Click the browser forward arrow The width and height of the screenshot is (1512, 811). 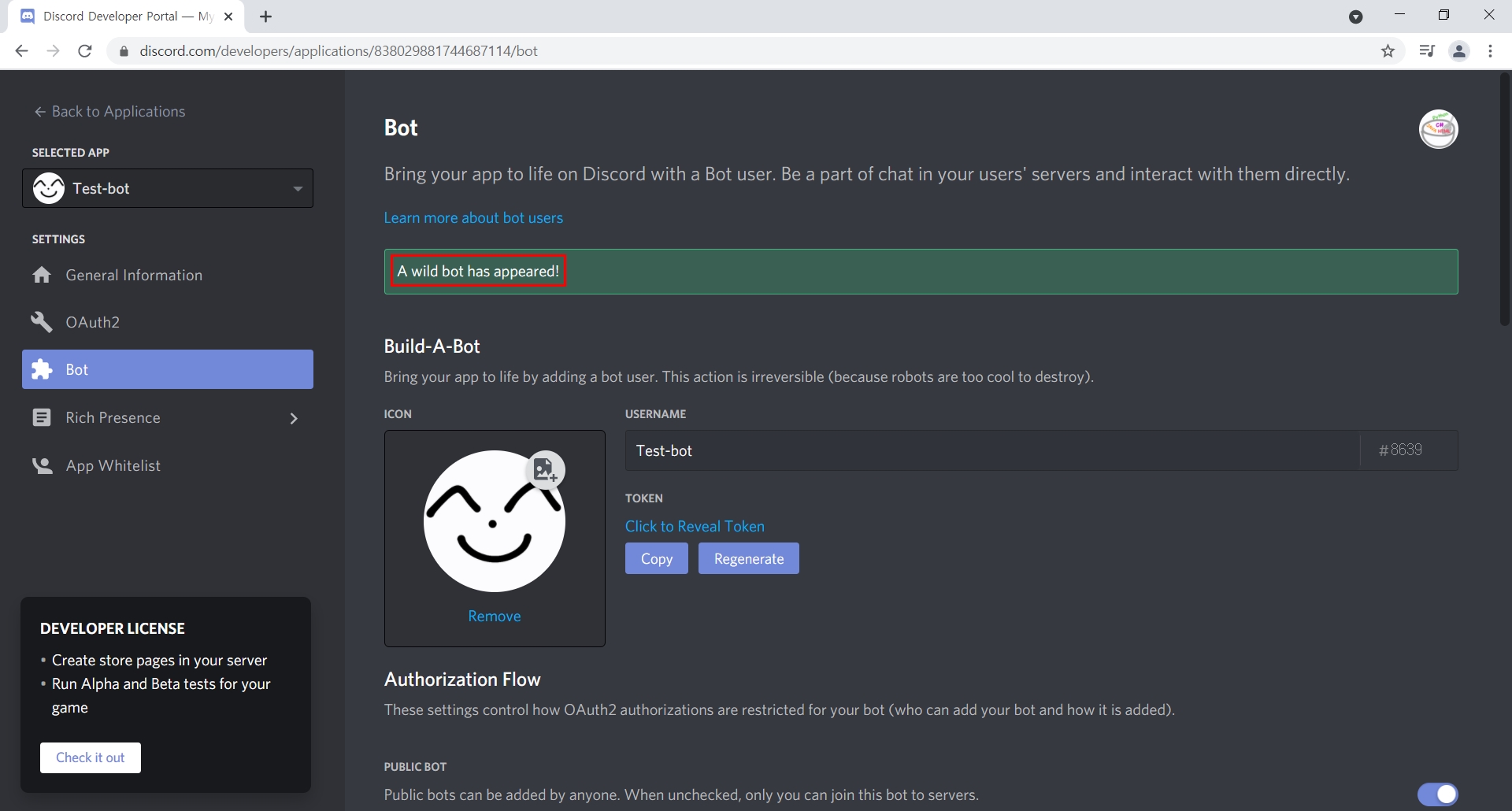pyautogui.click(x=53, y=51)
